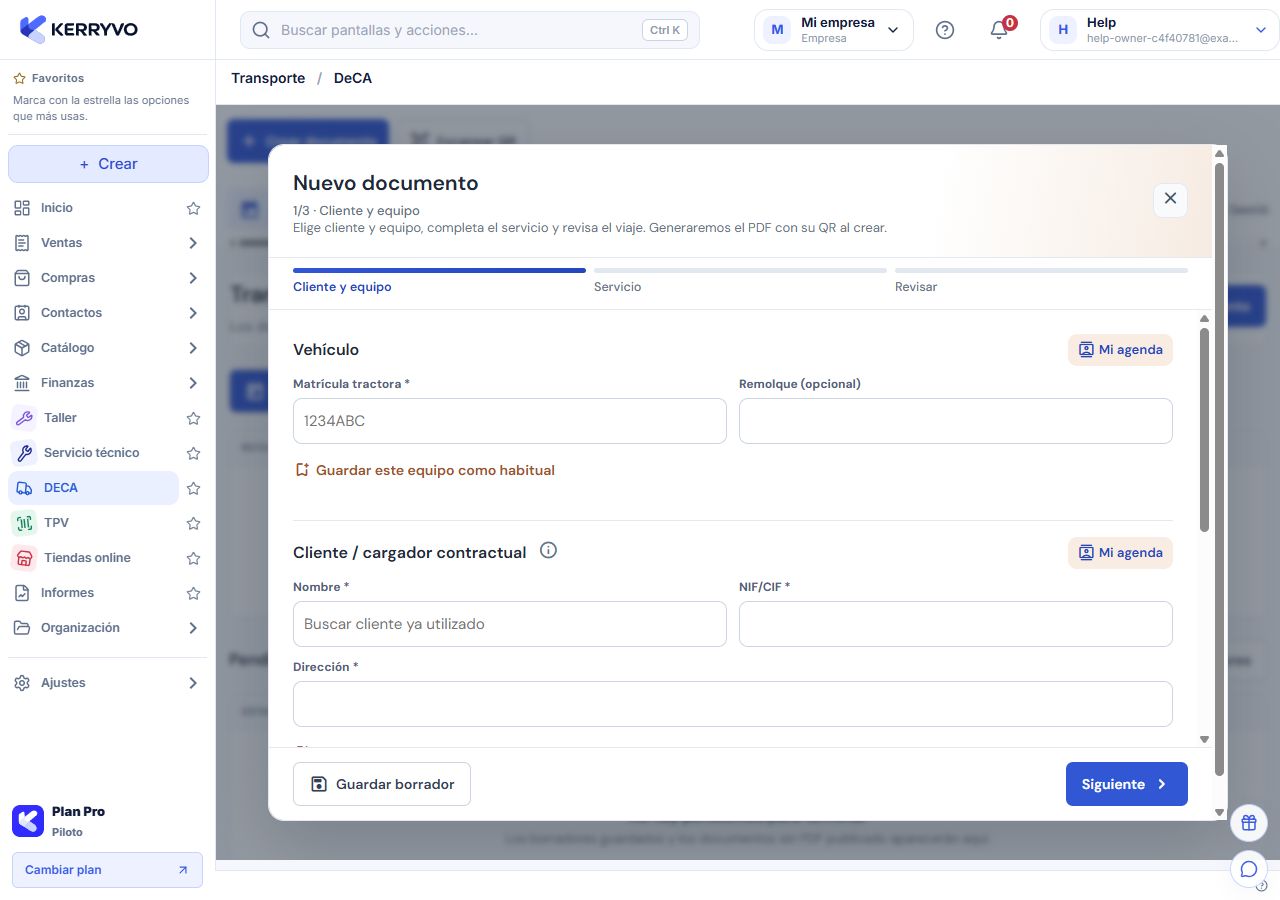Click the Crear button
Image resolution: width=1280 pixels, height=900 pixels.
pos(108,164)
